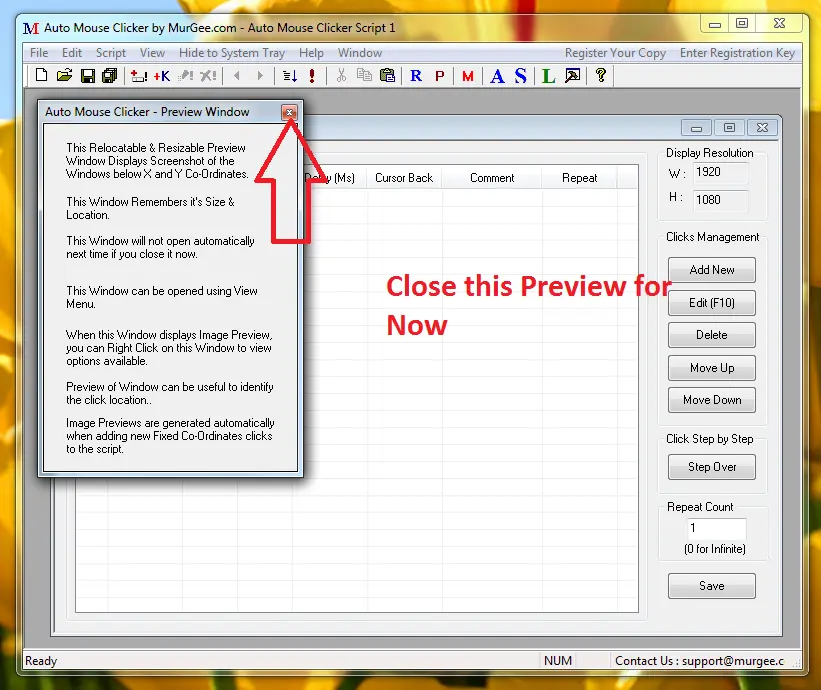Click the Edit (F10) button
The image size is (821, 690).
pos(712,303)
